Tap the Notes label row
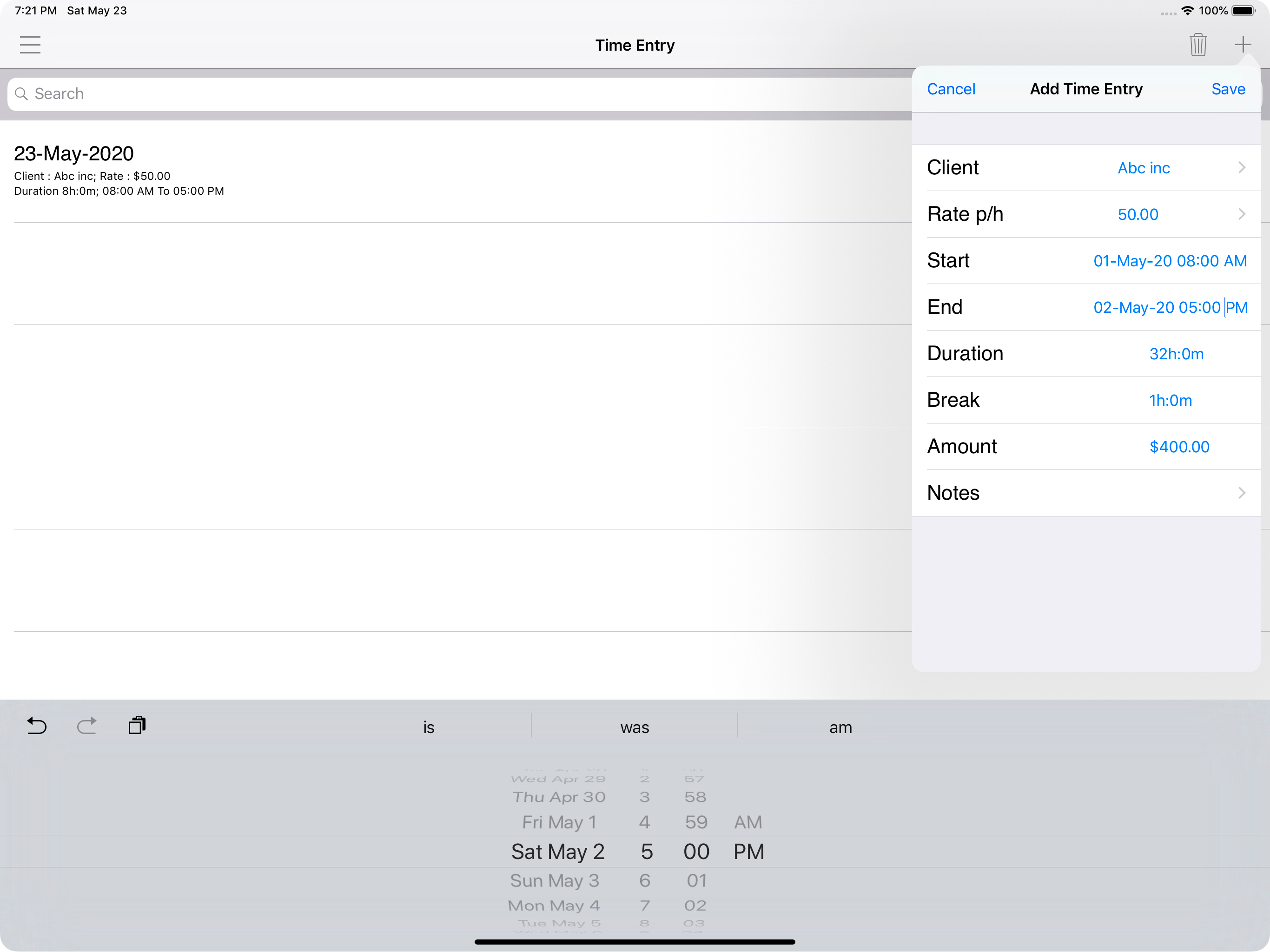 coord(1086,493)
